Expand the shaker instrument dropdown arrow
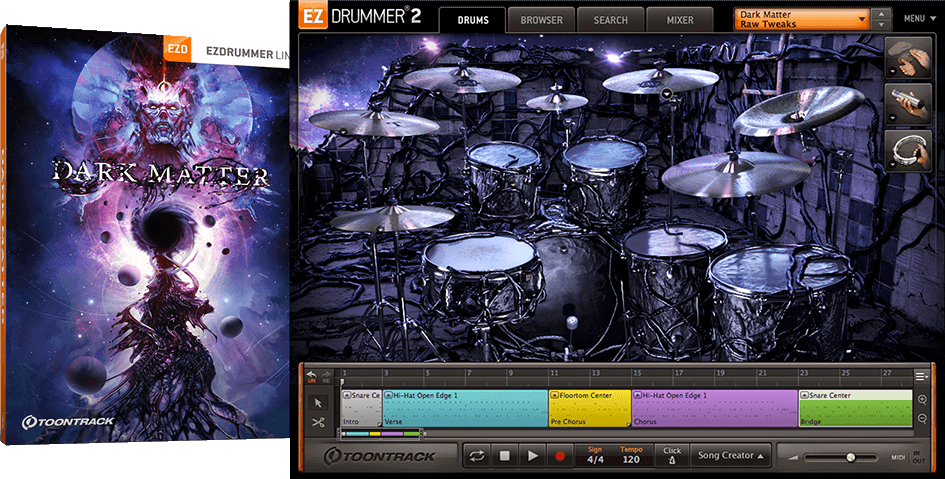The height and width of the screenshot is (479, 945). [x=891, y=118]
